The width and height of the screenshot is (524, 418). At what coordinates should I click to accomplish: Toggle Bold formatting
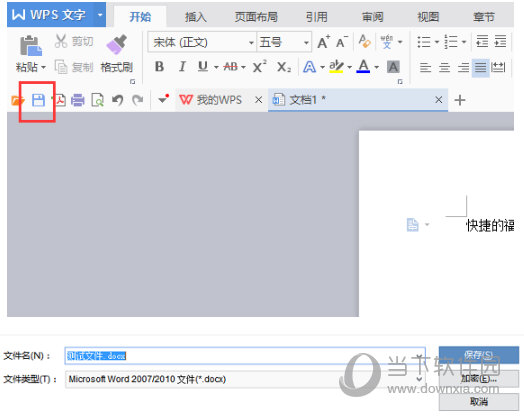[159, 67]
